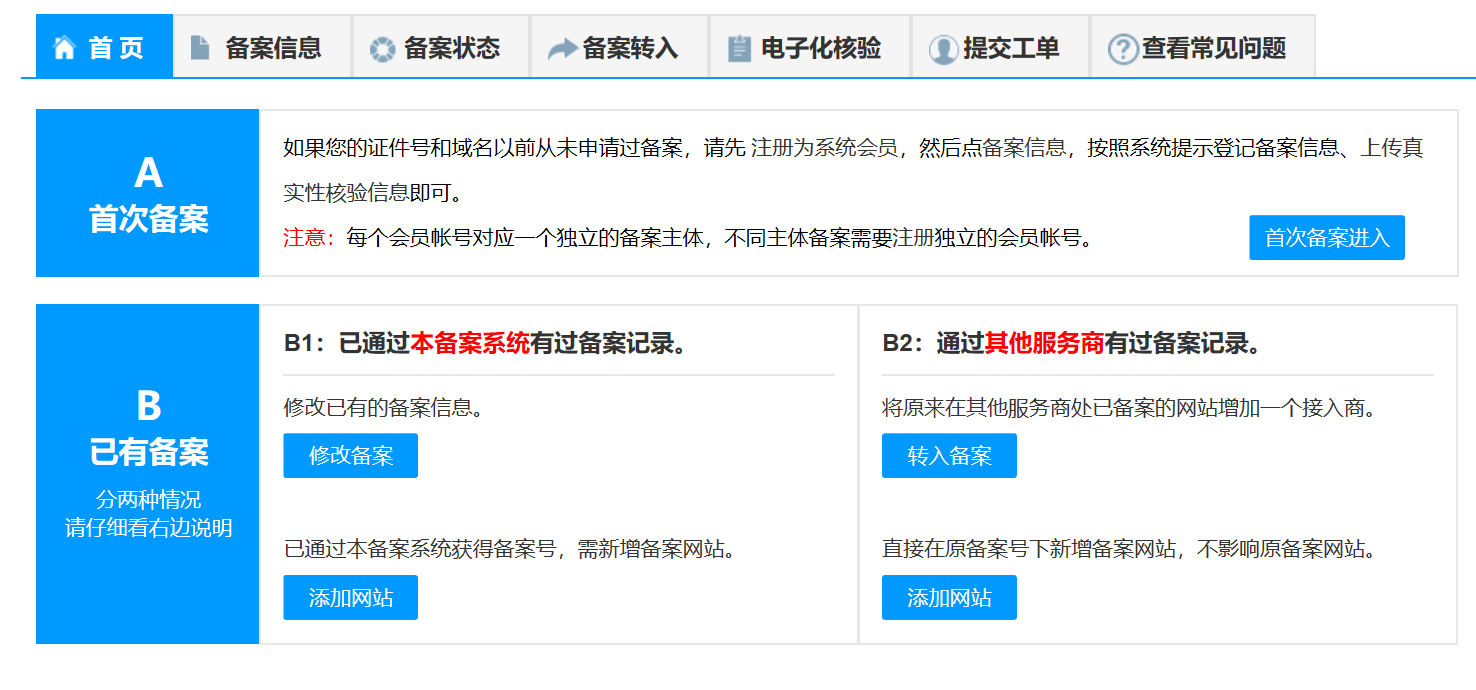Screen dimensions: 1476x690
Task: Click the clipboard icon beside 电子化核验
Action: pos(739,49)
